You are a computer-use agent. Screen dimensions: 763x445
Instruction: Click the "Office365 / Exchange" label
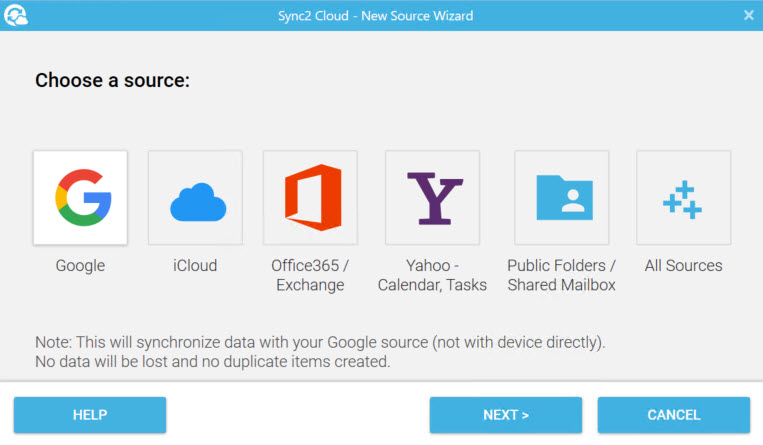(308, 275)
